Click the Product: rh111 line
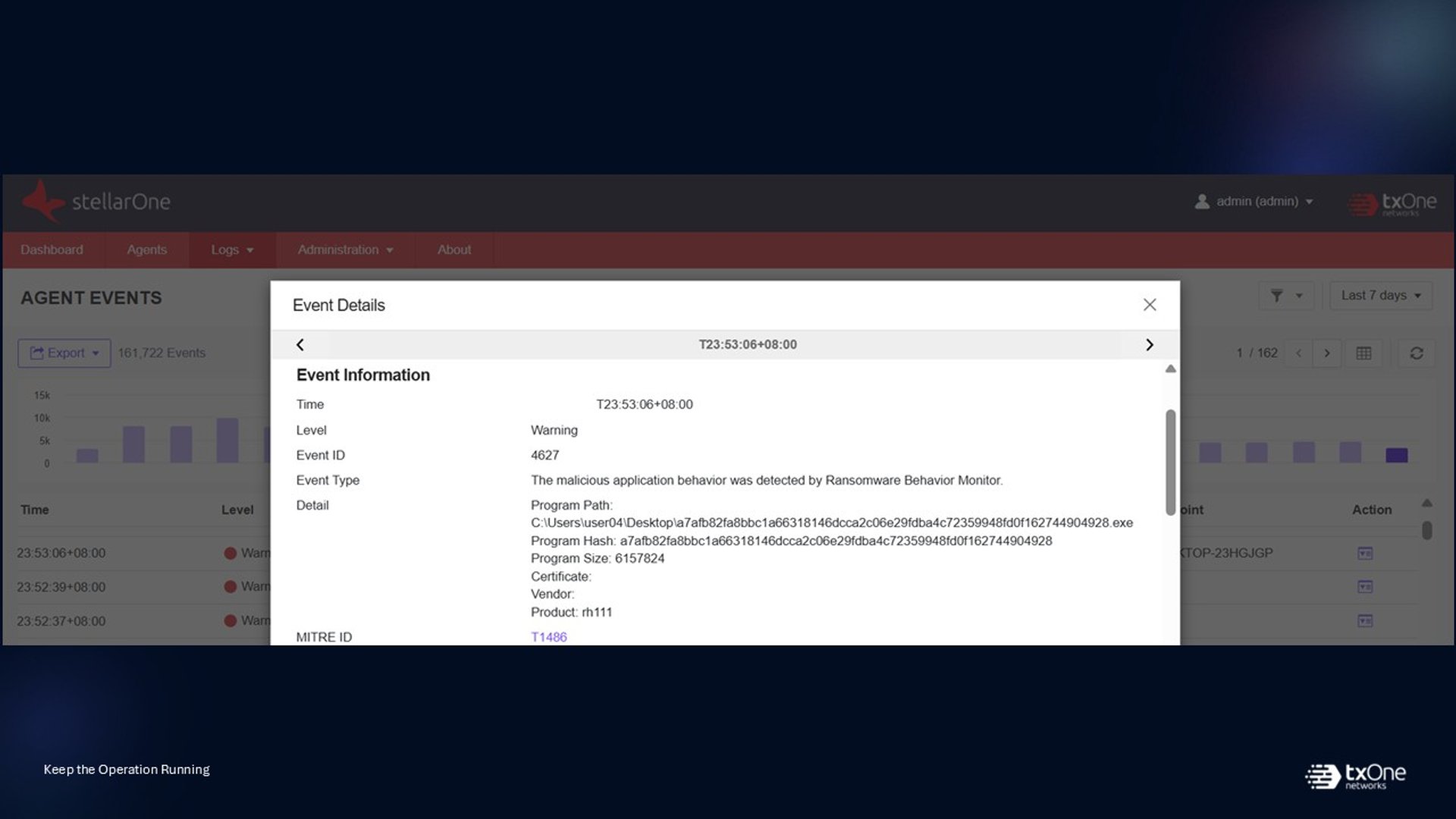Viewport: 1456px width, 819px height. point(571,613)
